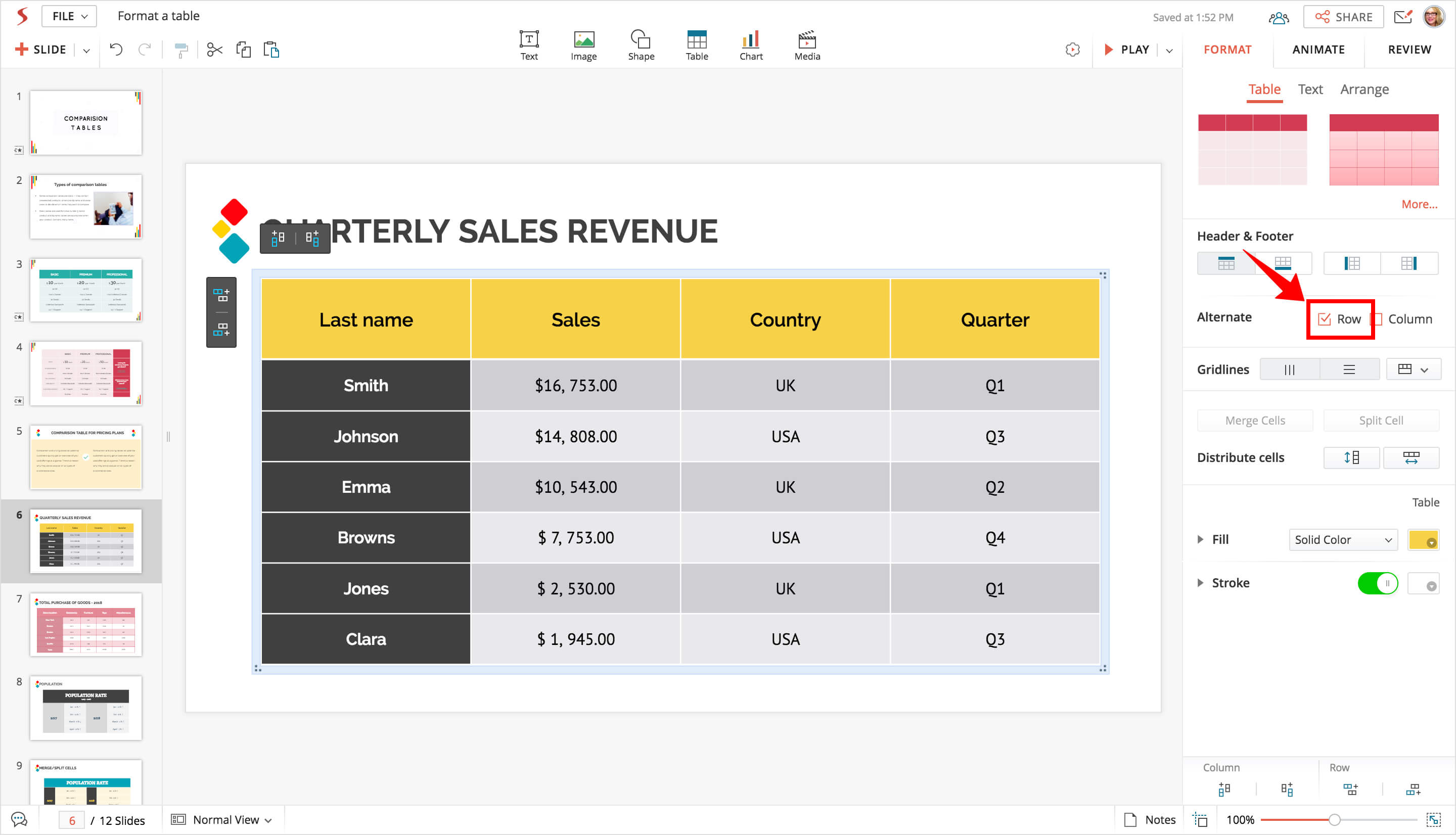This screenshot has height=835, width=1456.
Task: Open the yellow Fill color swatch
Action: click(1423, 540)
